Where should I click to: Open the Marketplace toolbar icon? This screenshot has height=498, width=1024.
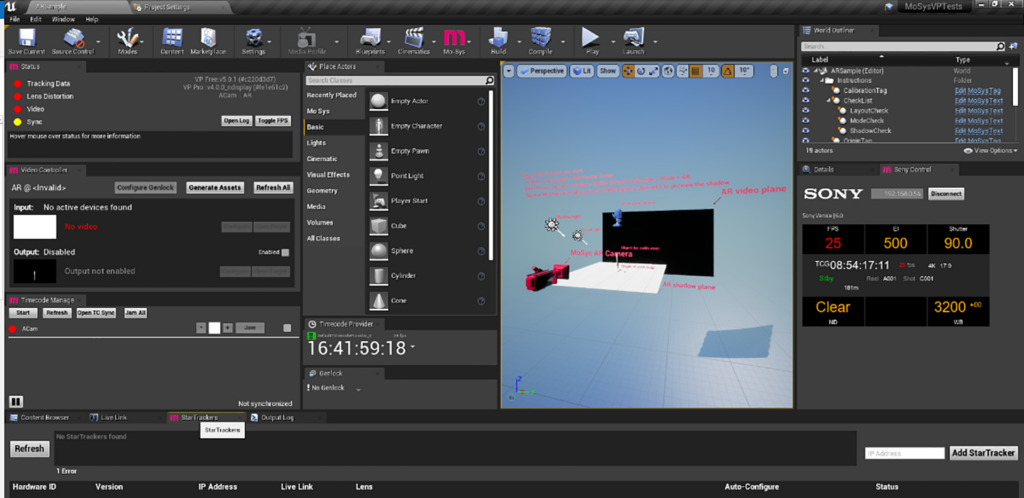point(208,40)
